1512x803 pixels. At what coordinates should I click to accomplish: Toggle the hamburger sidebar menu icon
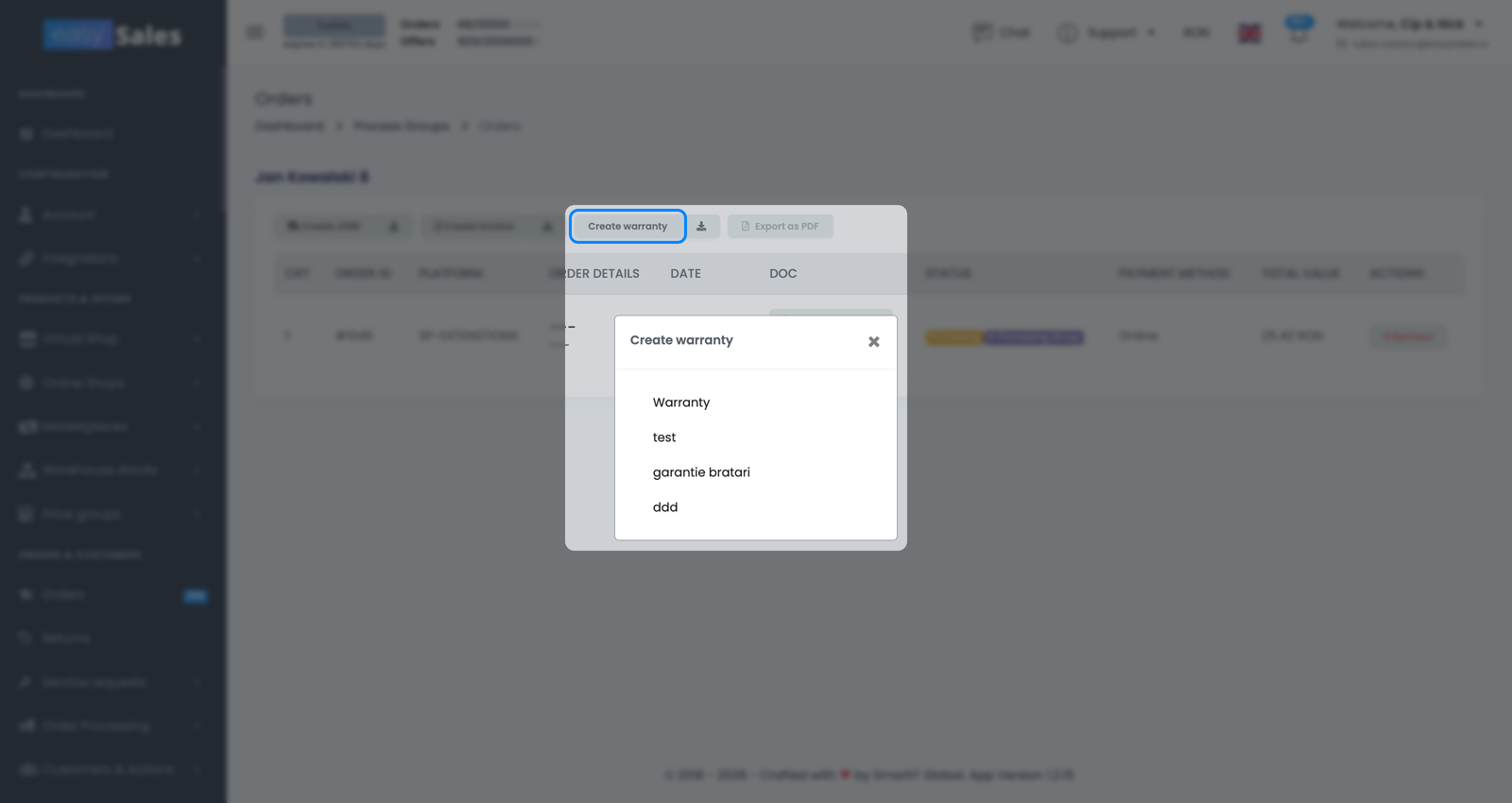click(x=255, y=32)
